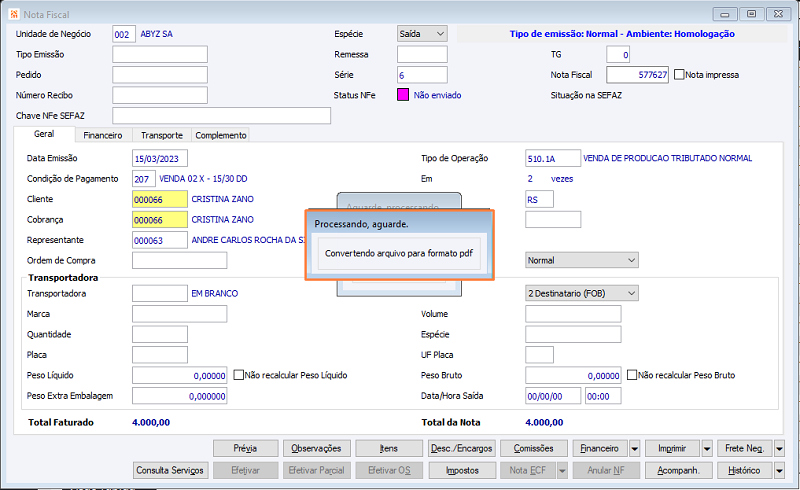Expand the arrow beside Imprimir button
Image resolution: width=800 pixels, height=490 pixels.
click(x=707, y=449)
